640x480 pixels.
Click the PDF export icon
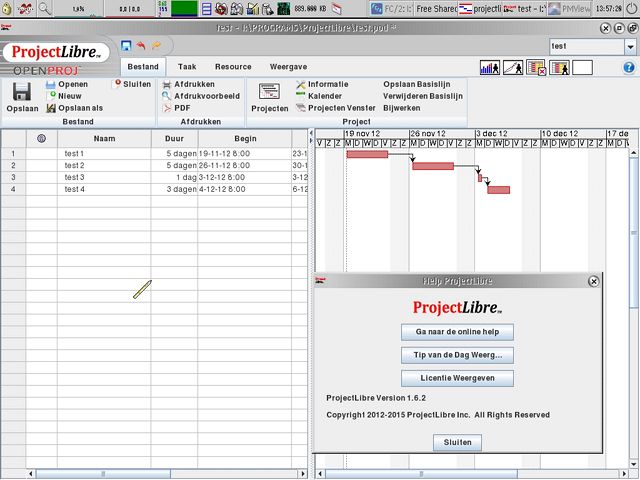(x=167, y=108)
